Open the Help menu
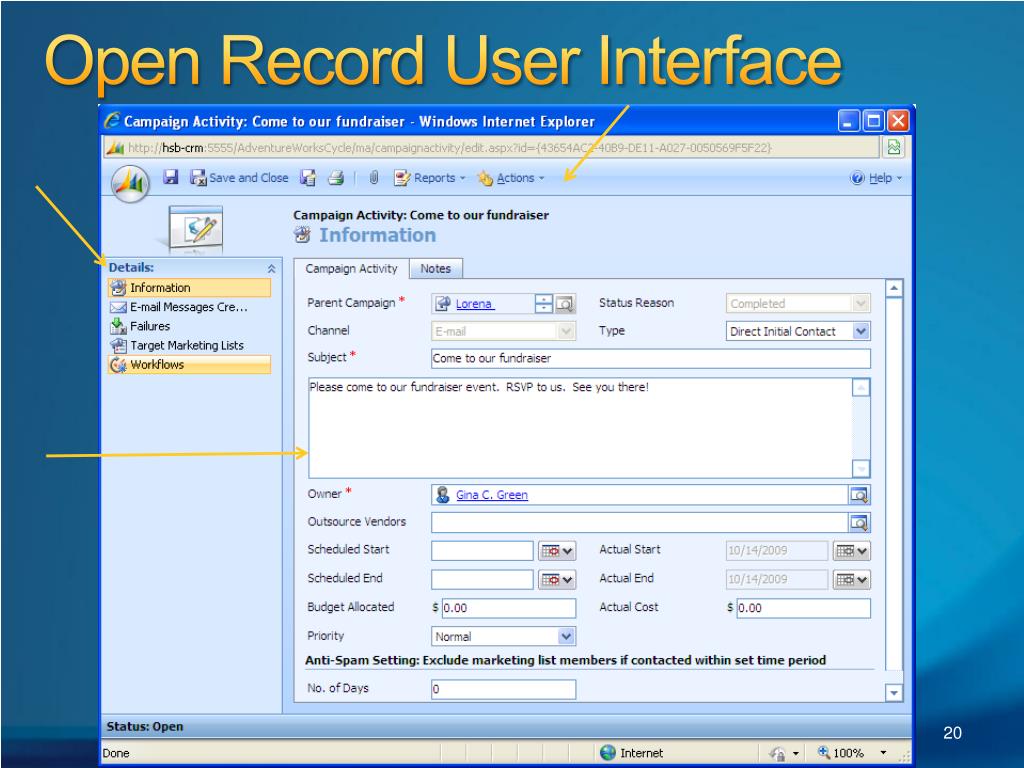 [x=875, y=178]
